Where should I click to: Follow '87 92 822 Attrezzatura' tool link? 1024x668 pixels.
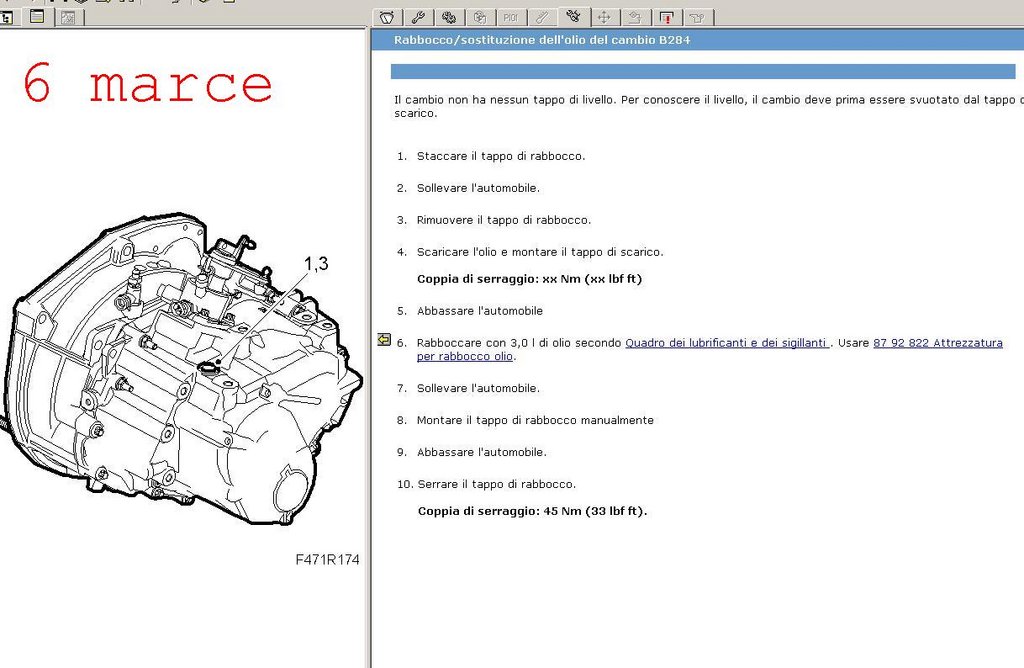tap(938, 343)
